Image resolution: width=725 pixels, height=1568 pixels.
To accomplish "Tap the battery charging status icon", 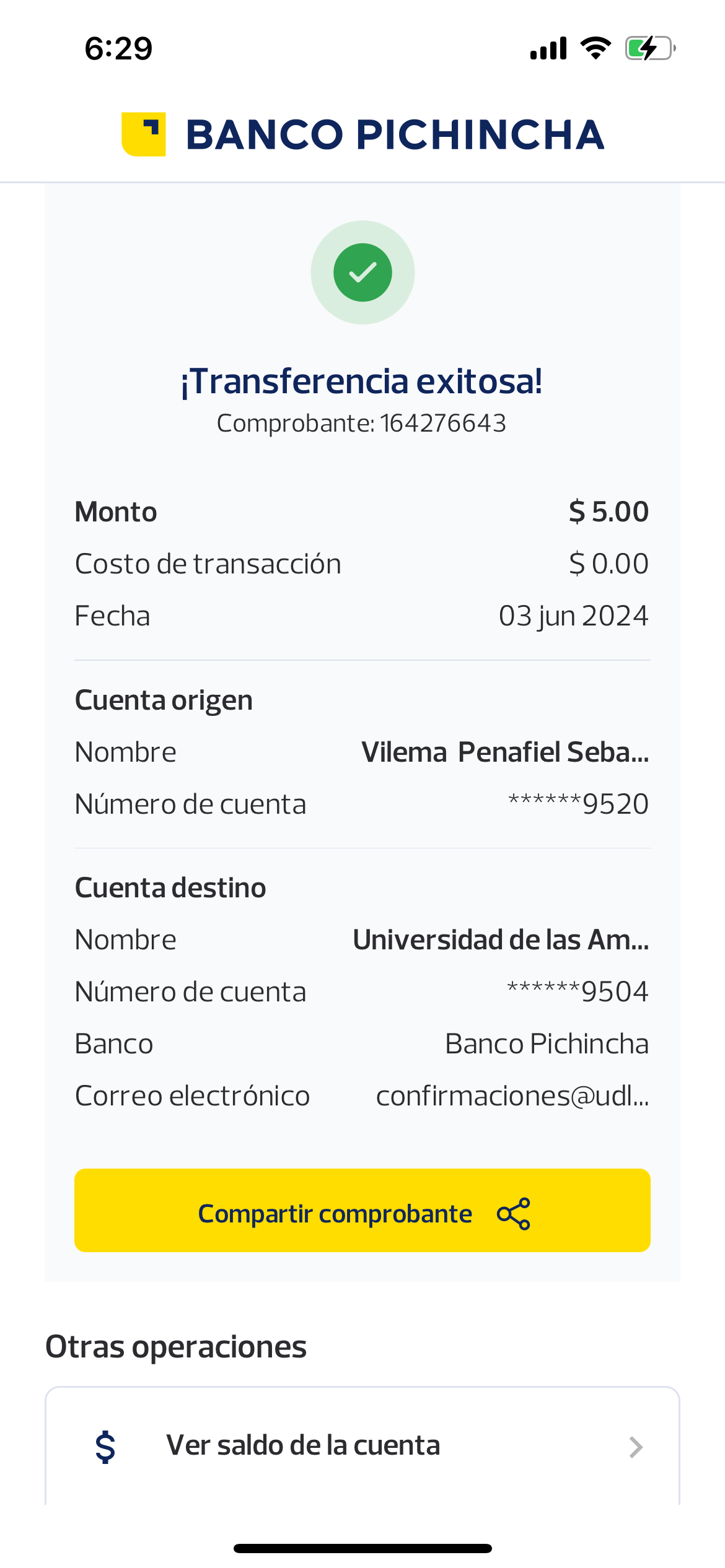I will 649,48.
